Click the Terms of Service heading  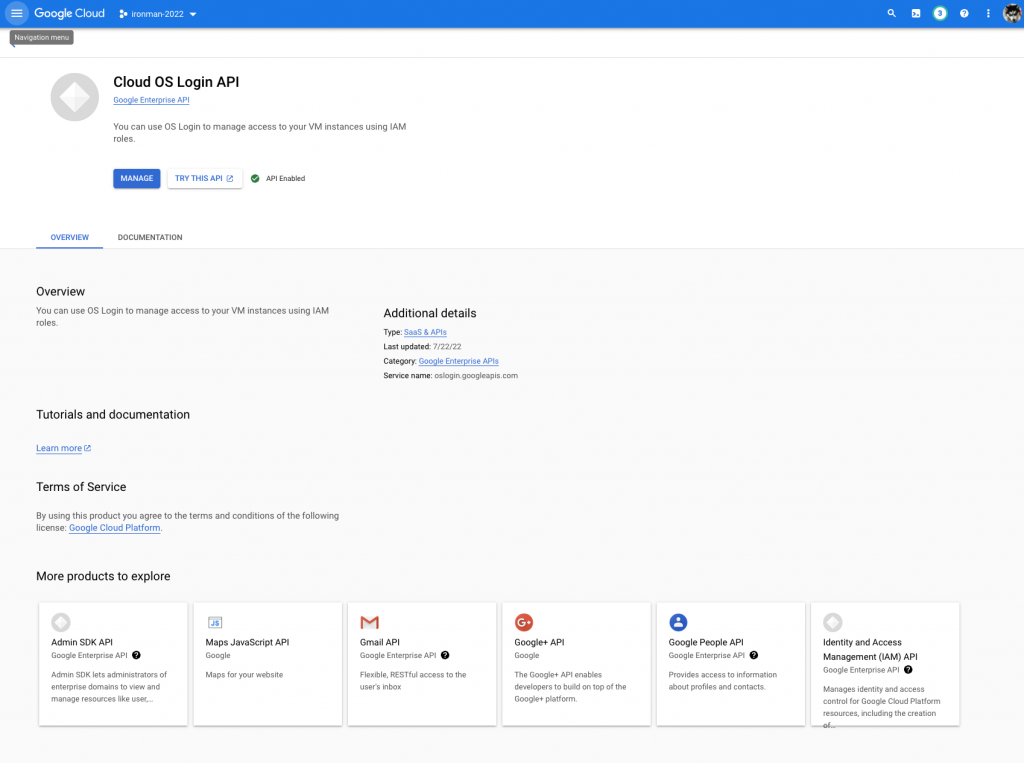[x=81, y=487]
